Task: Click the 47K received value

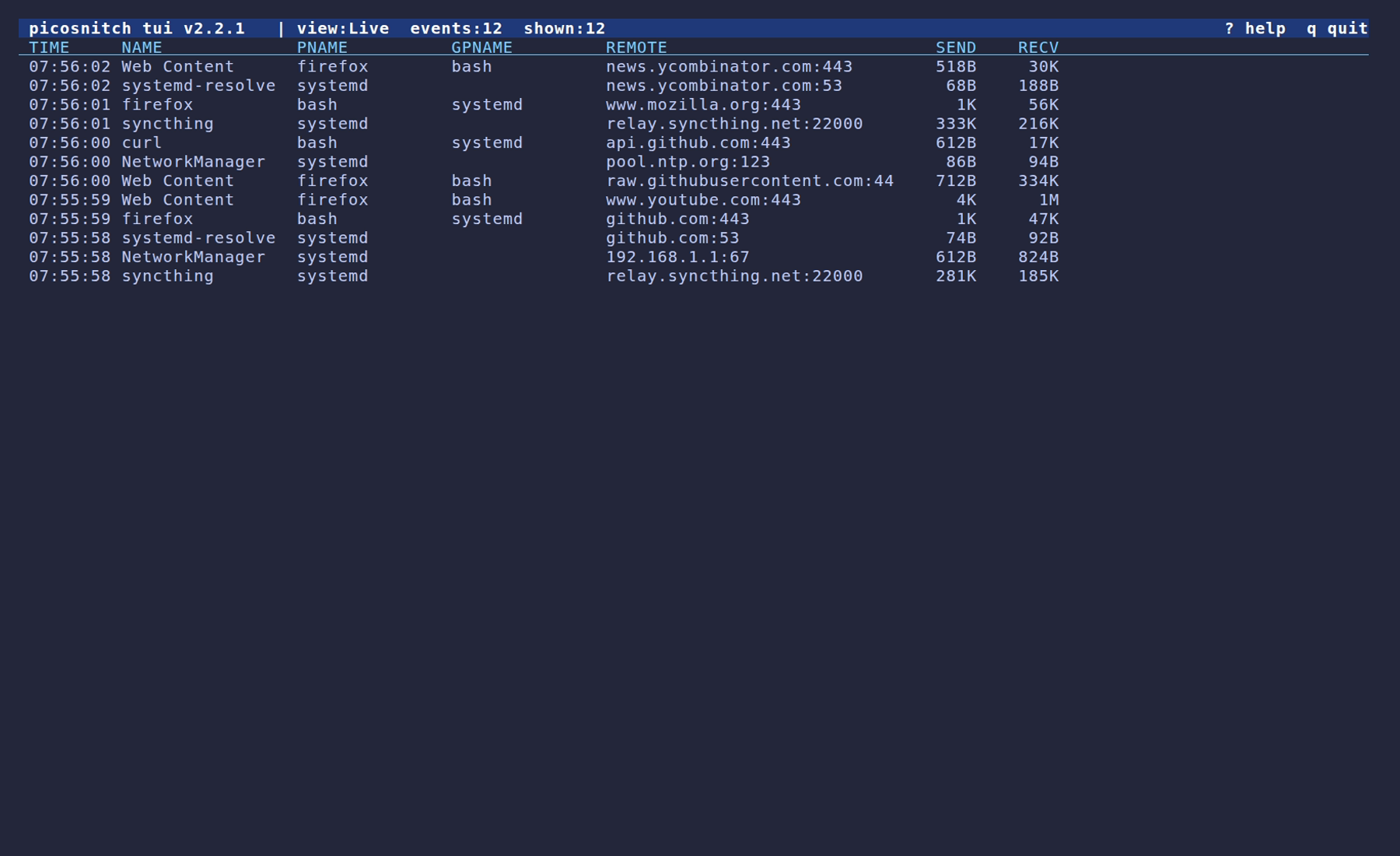Action: [x=1044, y=219]
